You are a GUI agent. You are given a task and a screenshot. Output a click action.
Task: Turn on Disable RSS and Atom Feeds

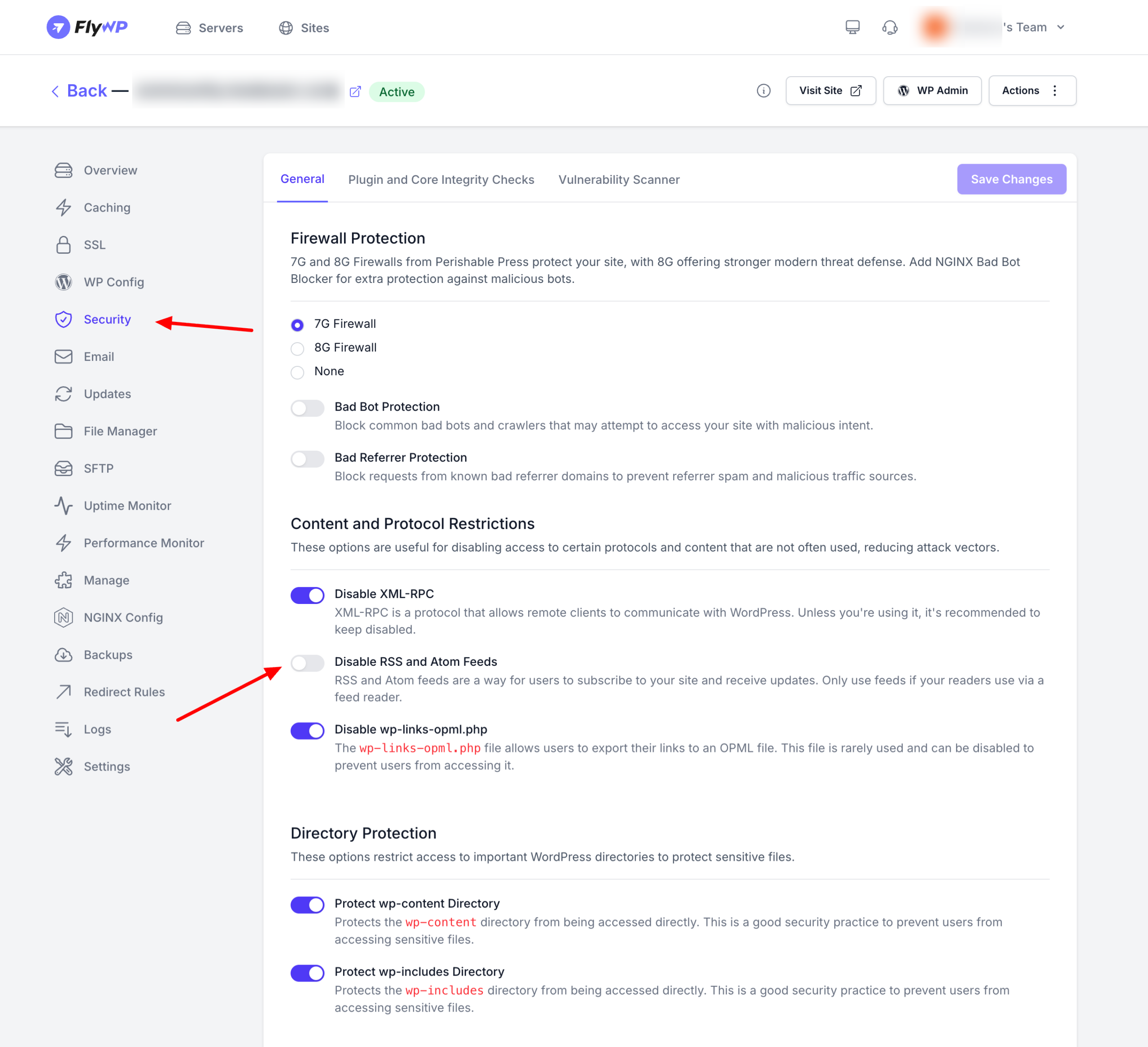click(x=308, y=663)
